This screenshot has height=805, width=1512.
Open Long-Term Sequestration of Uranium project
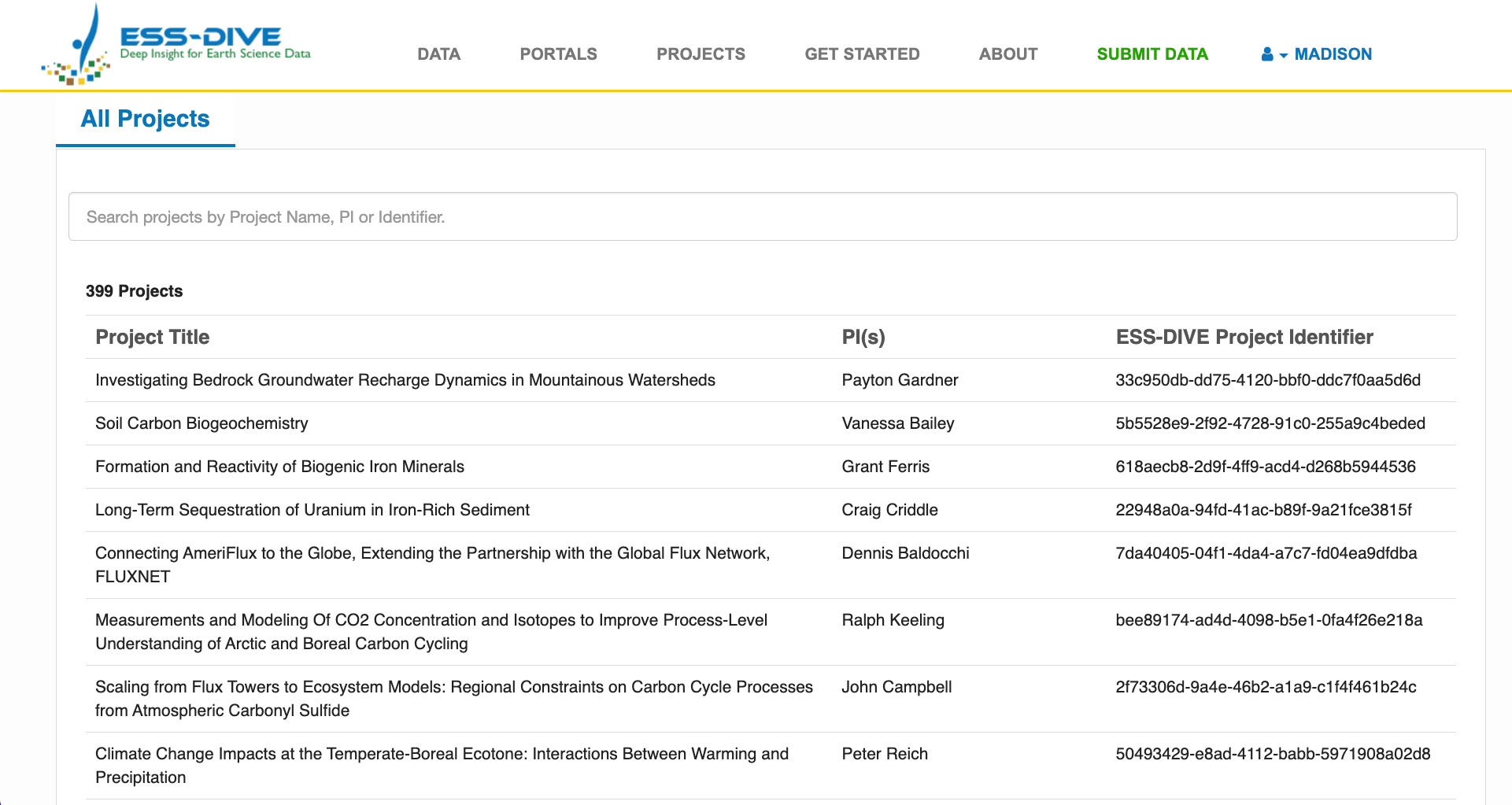tap(312, 510)
